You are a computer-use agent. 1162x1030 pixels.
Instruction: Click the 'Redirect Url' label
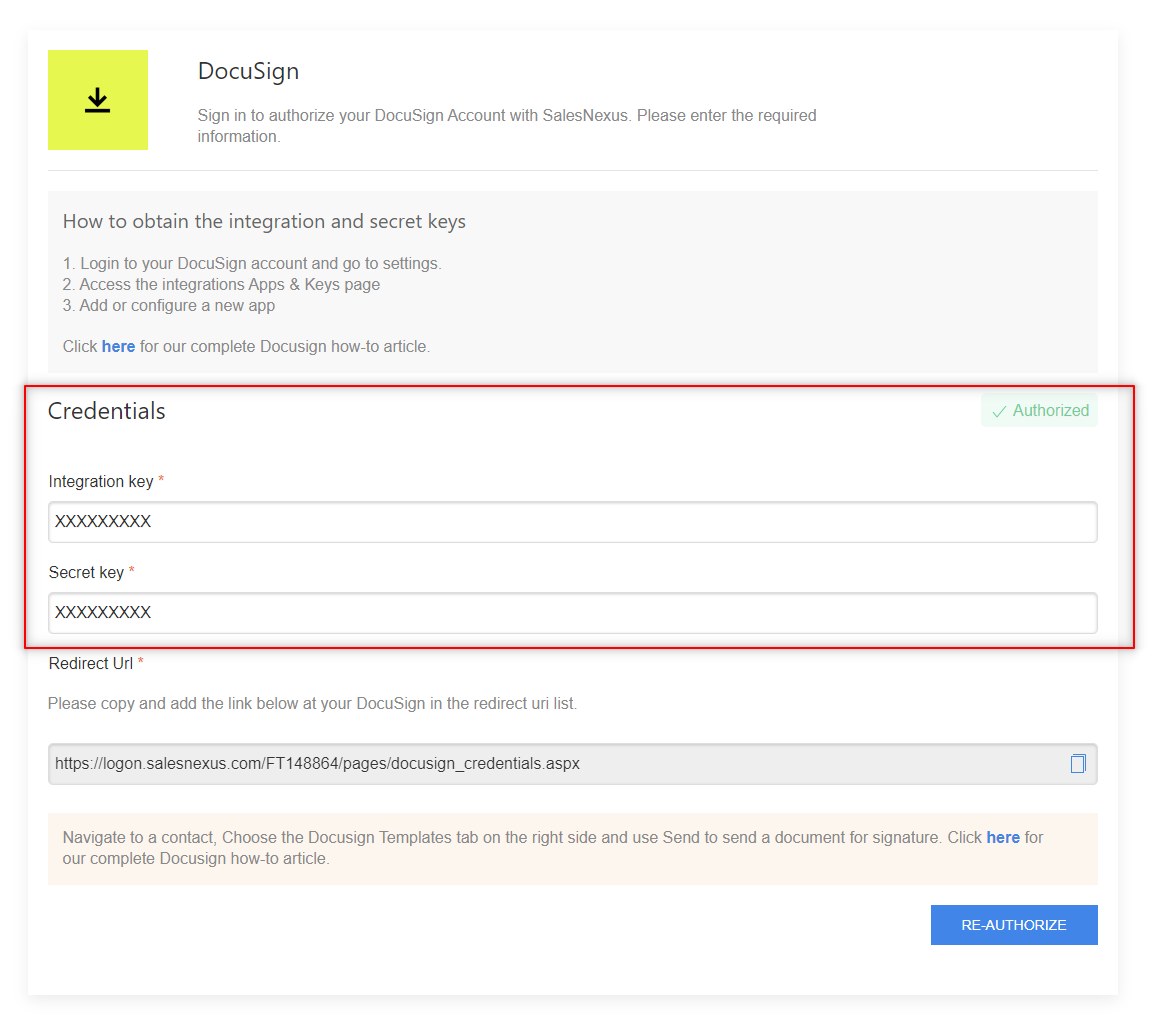point(90,664)
